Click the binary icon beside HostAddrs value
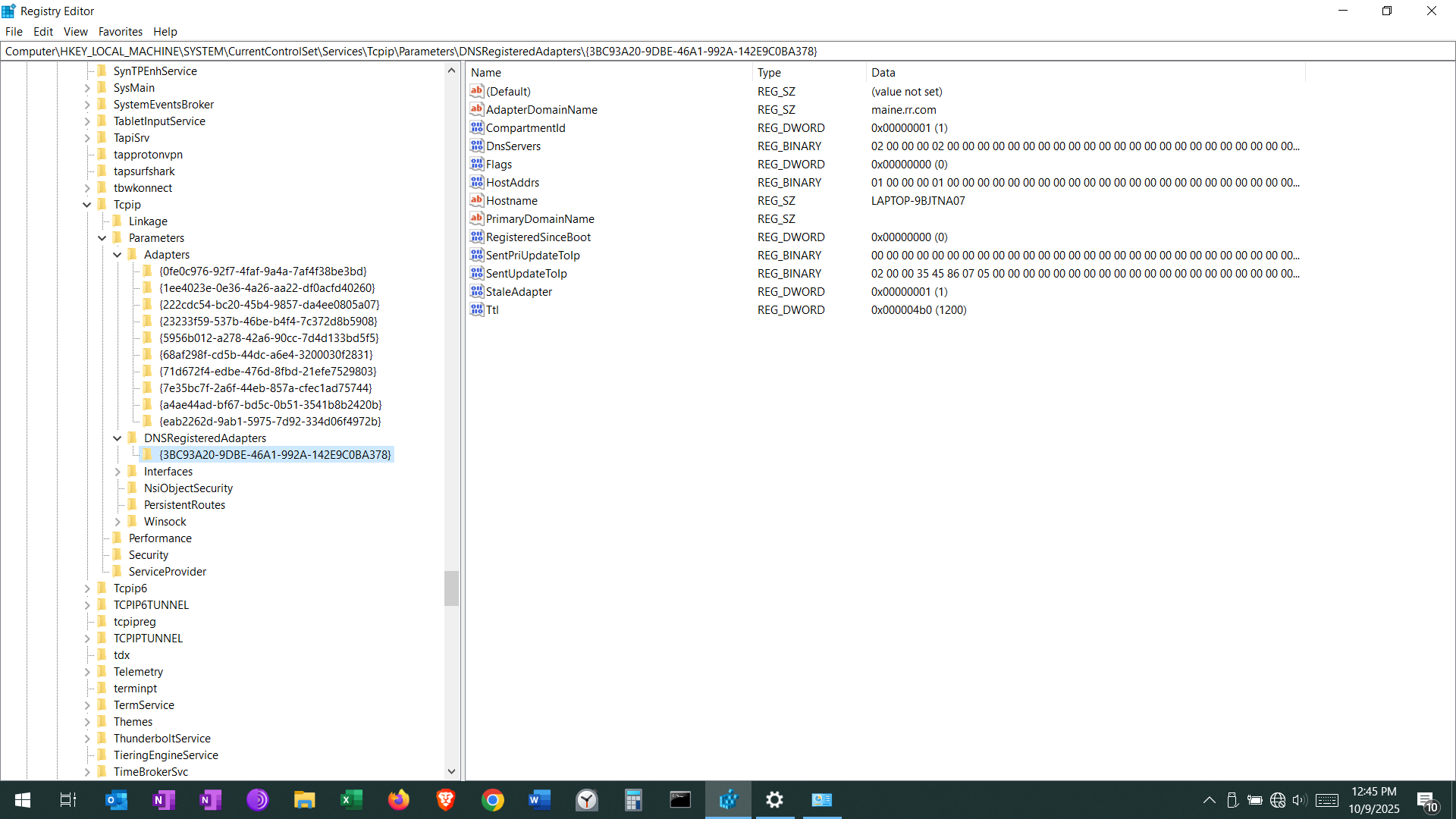This screenshot has width=1456, height=819. 476,182
